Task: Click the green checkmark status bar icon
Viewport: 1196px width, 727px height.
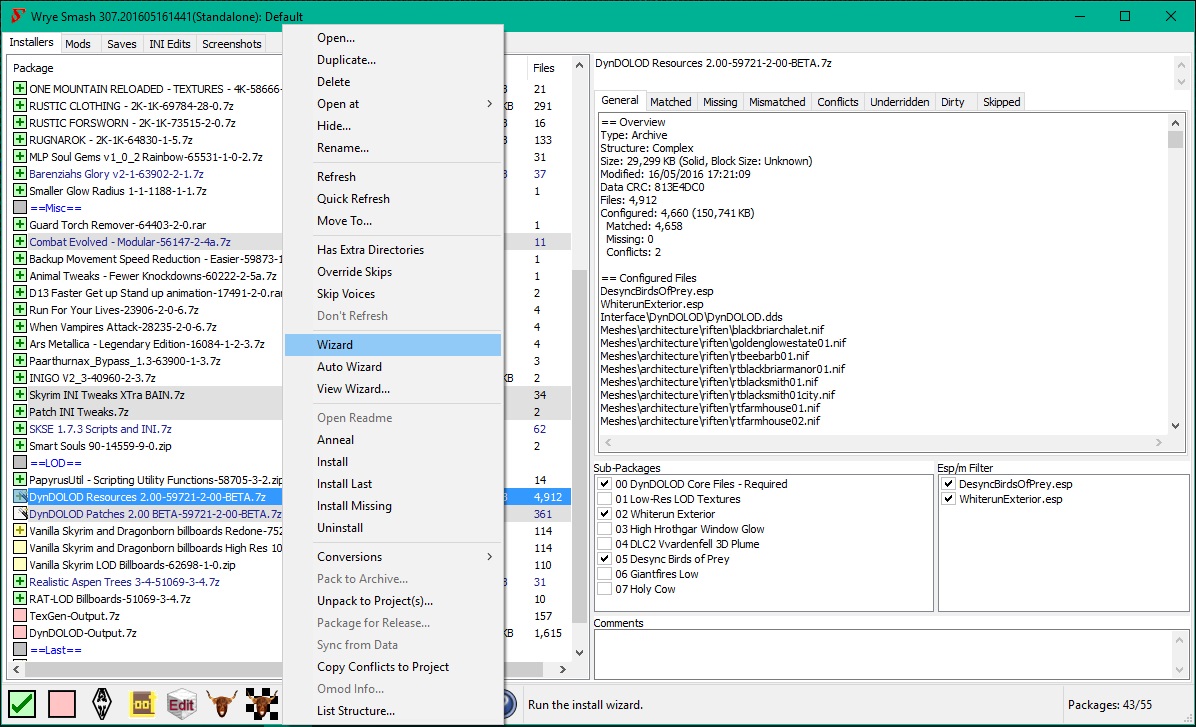Action: 23,703
